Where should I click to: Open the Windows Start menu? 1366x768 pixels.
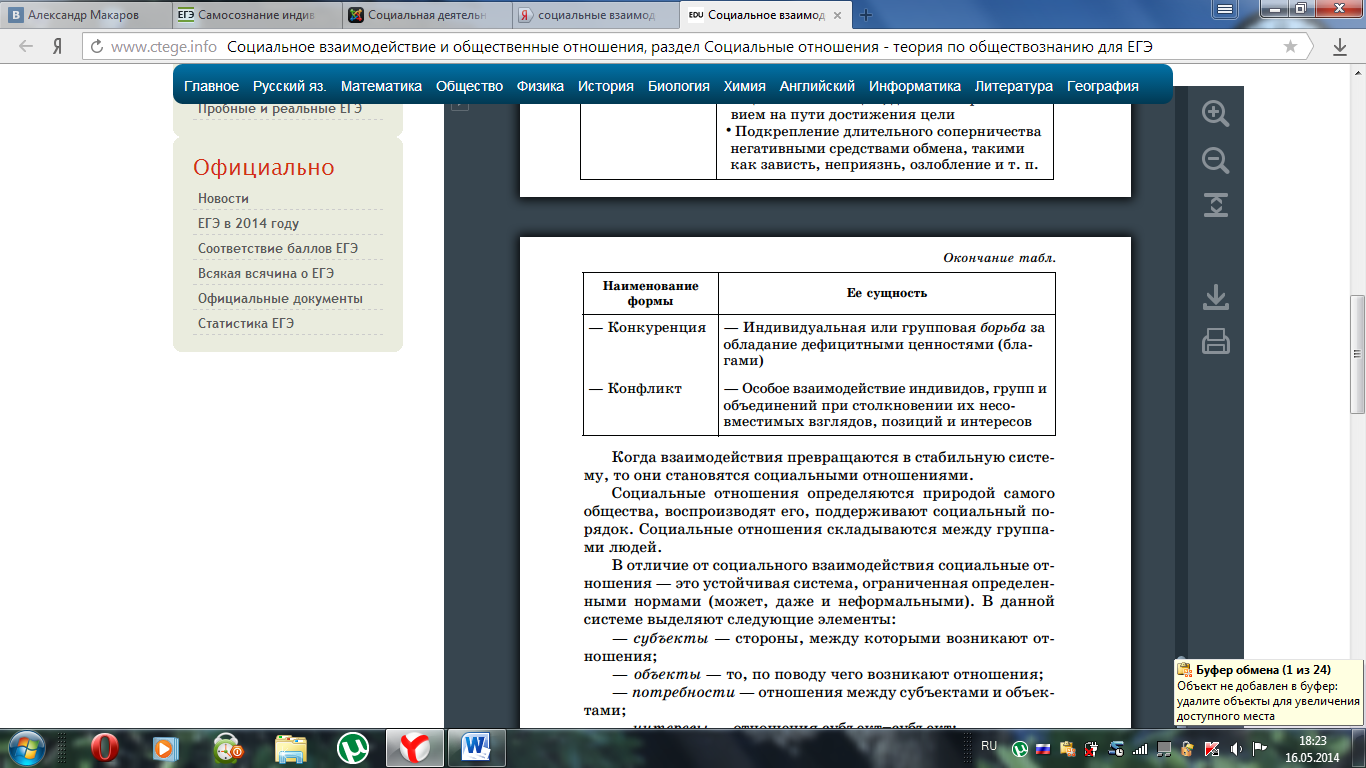pos(26,747)
